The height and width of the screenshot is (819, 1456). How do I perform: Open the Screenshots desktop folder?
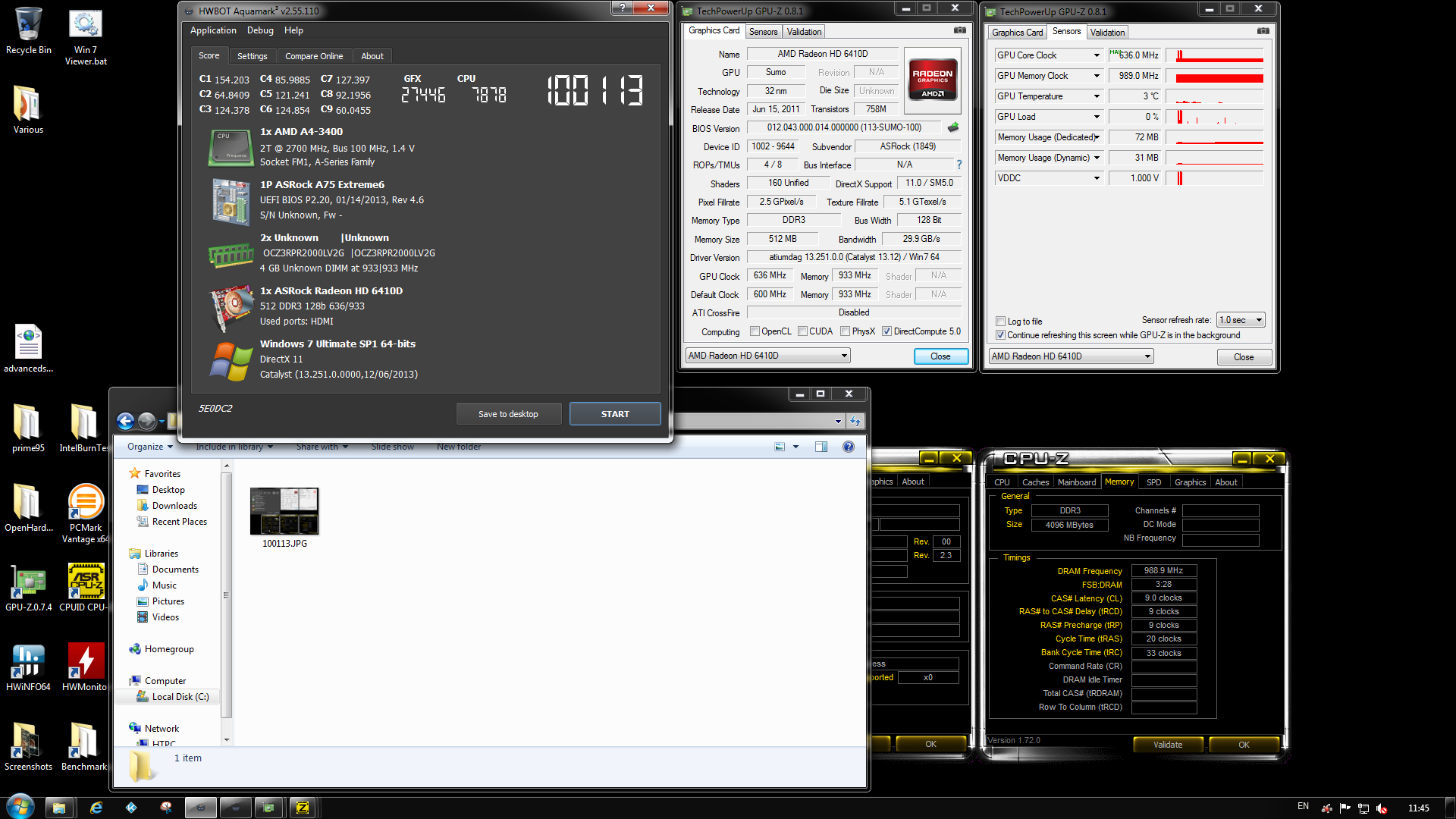28,747
